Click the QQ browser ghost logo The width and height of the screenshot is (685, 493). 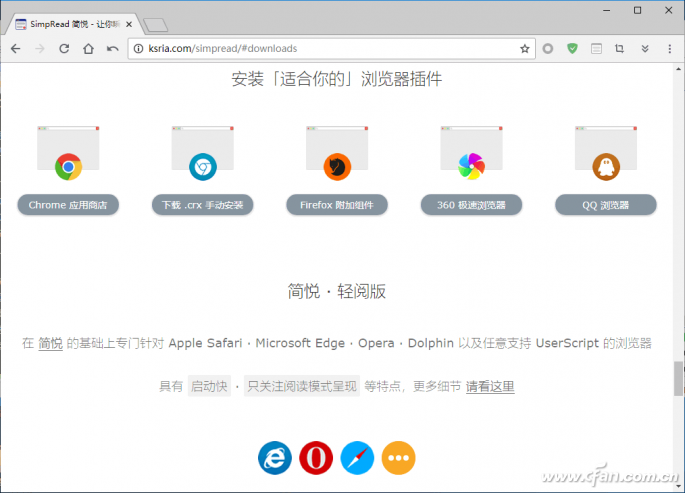pyautogui.click(x=606, y=166)
